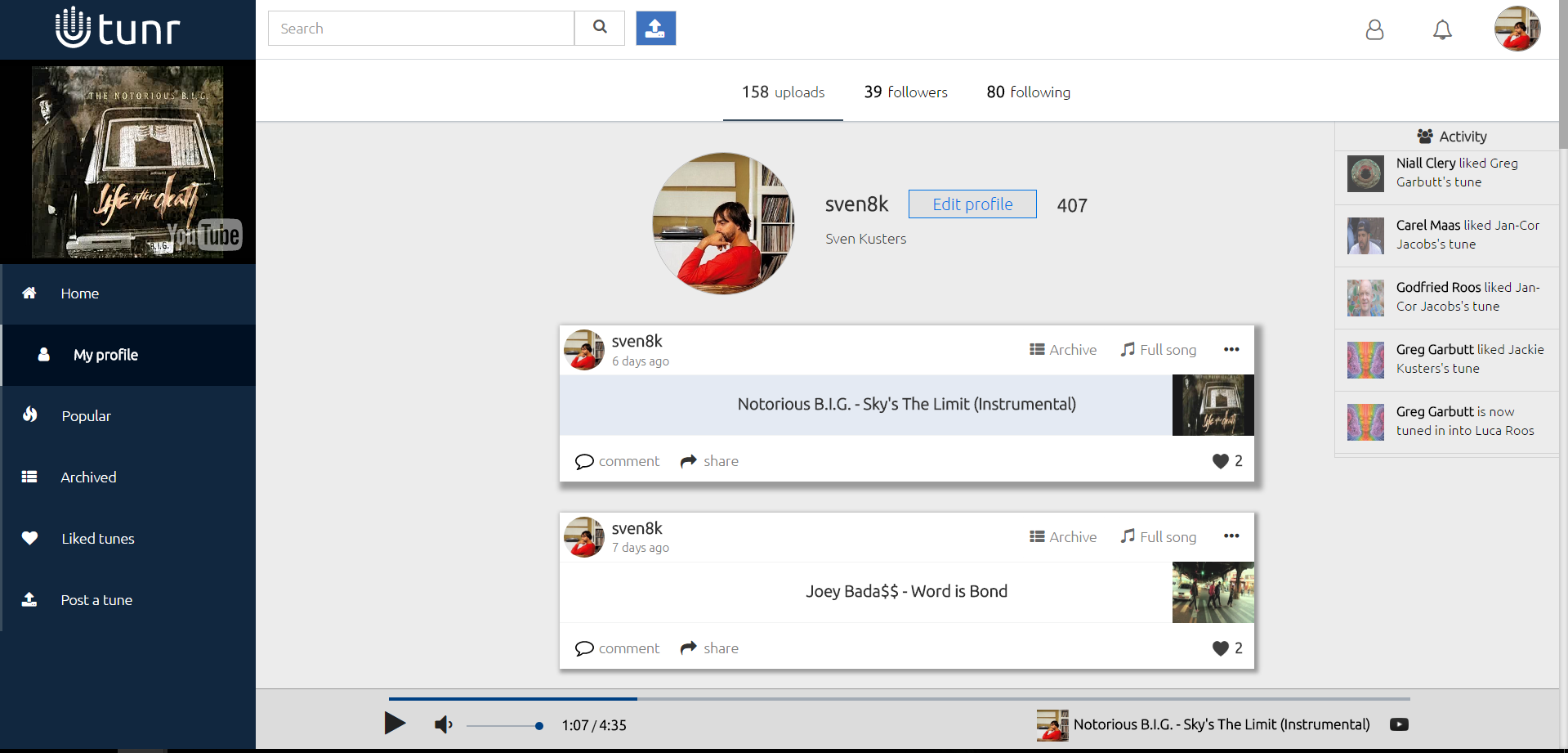Viewport: 1568px width, 753px height.
Task: Comment on the Joey Bada$$ post
Action: 617,648
